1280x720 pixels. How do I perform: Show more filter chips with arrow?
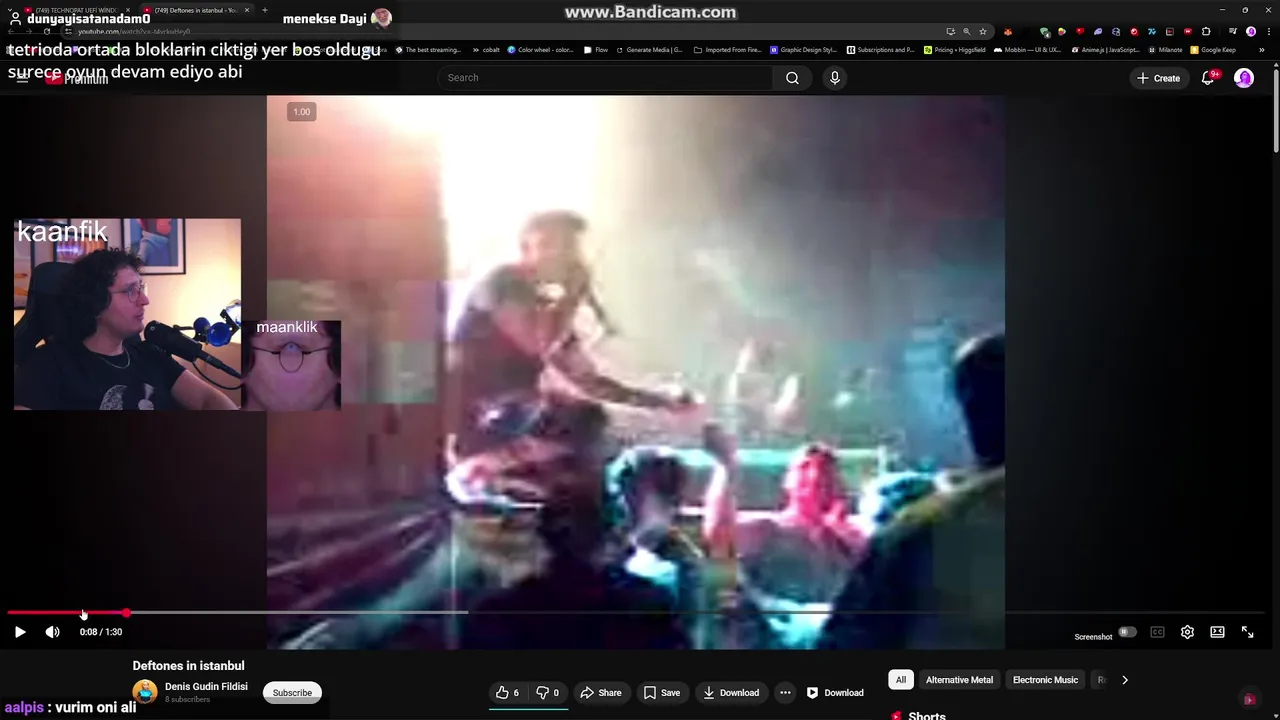1124,680
